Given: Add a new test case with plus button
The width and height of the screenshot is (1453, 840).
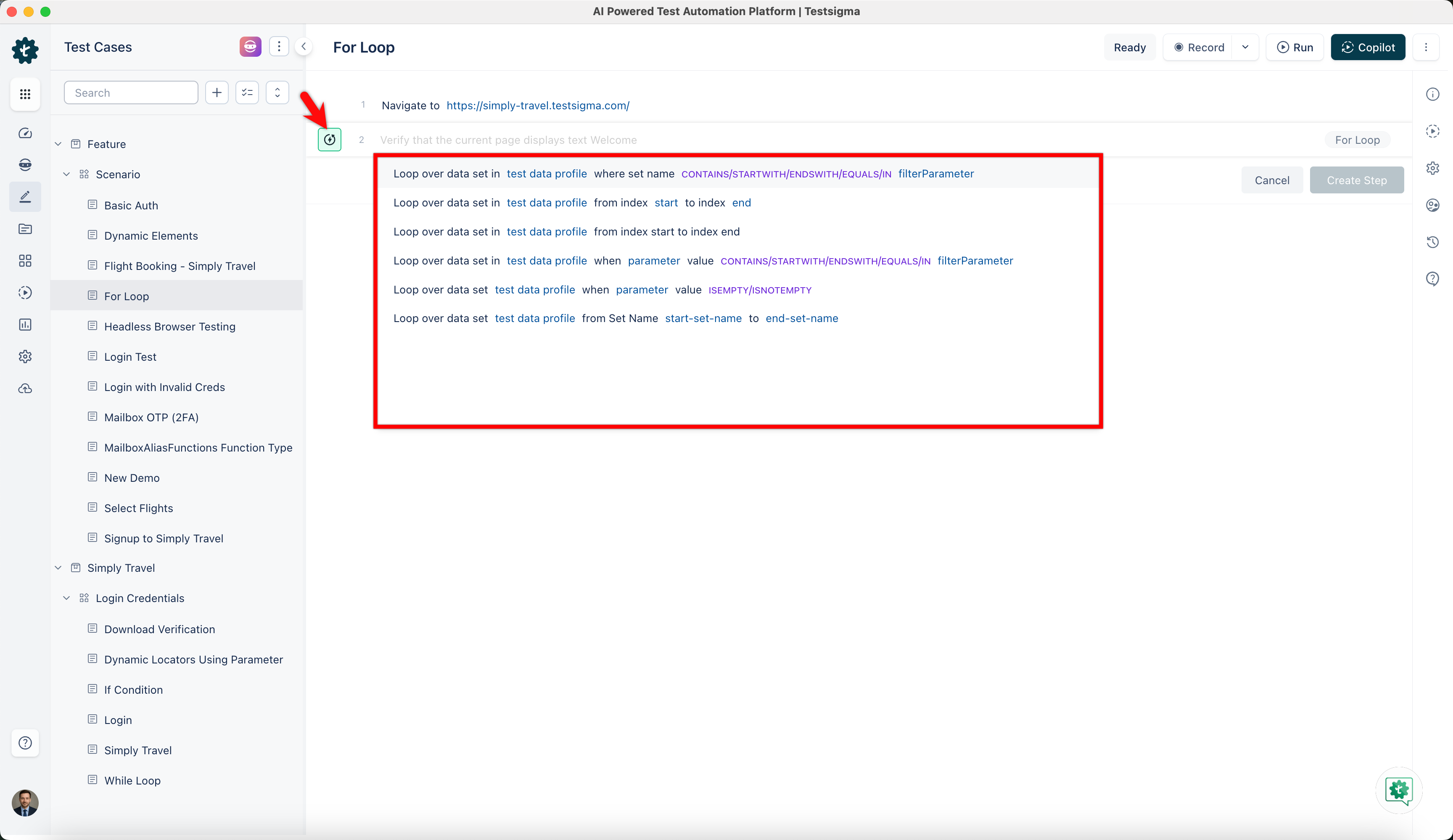Looking at the screenshot, I should point(217,93).
